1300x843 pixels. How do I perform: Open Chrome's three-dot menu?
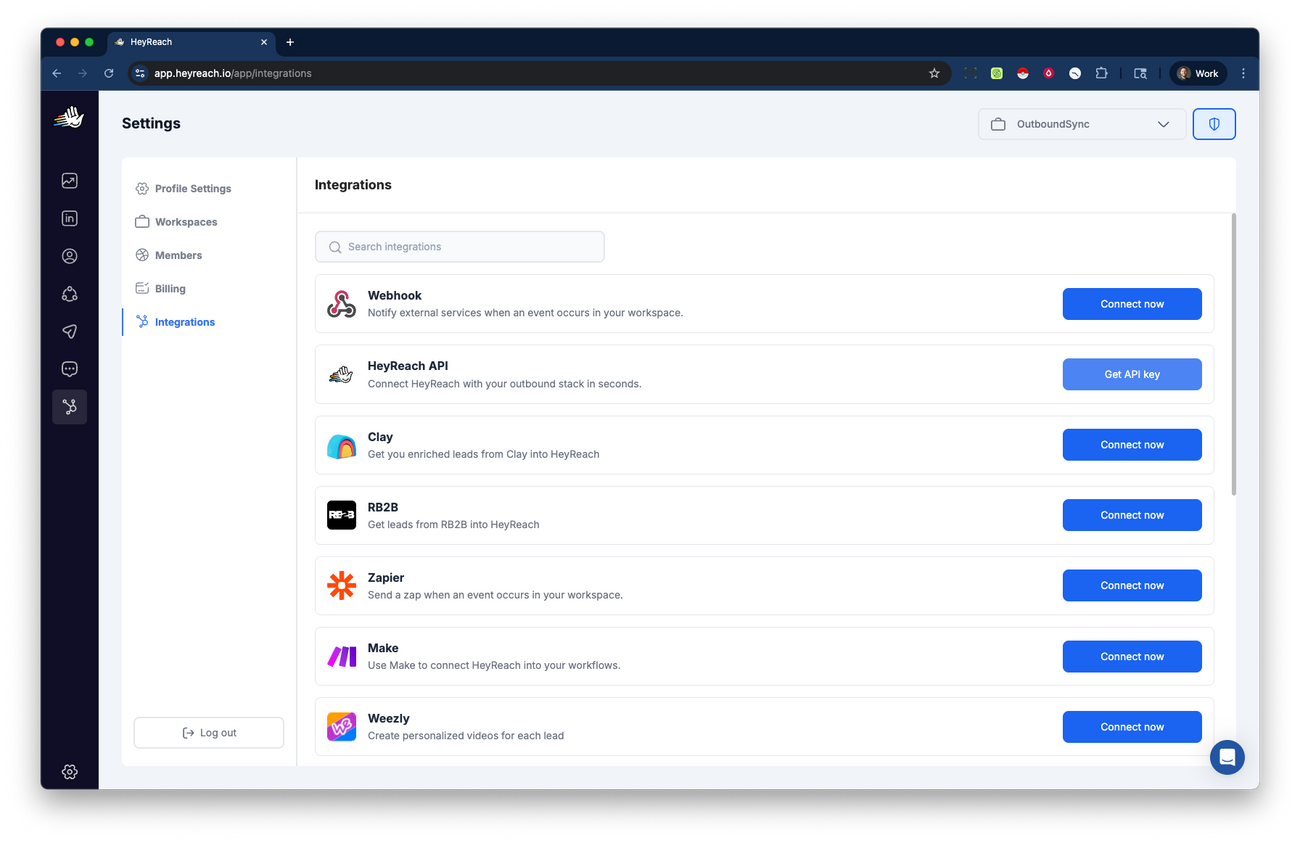click(x=1243, y=72)
